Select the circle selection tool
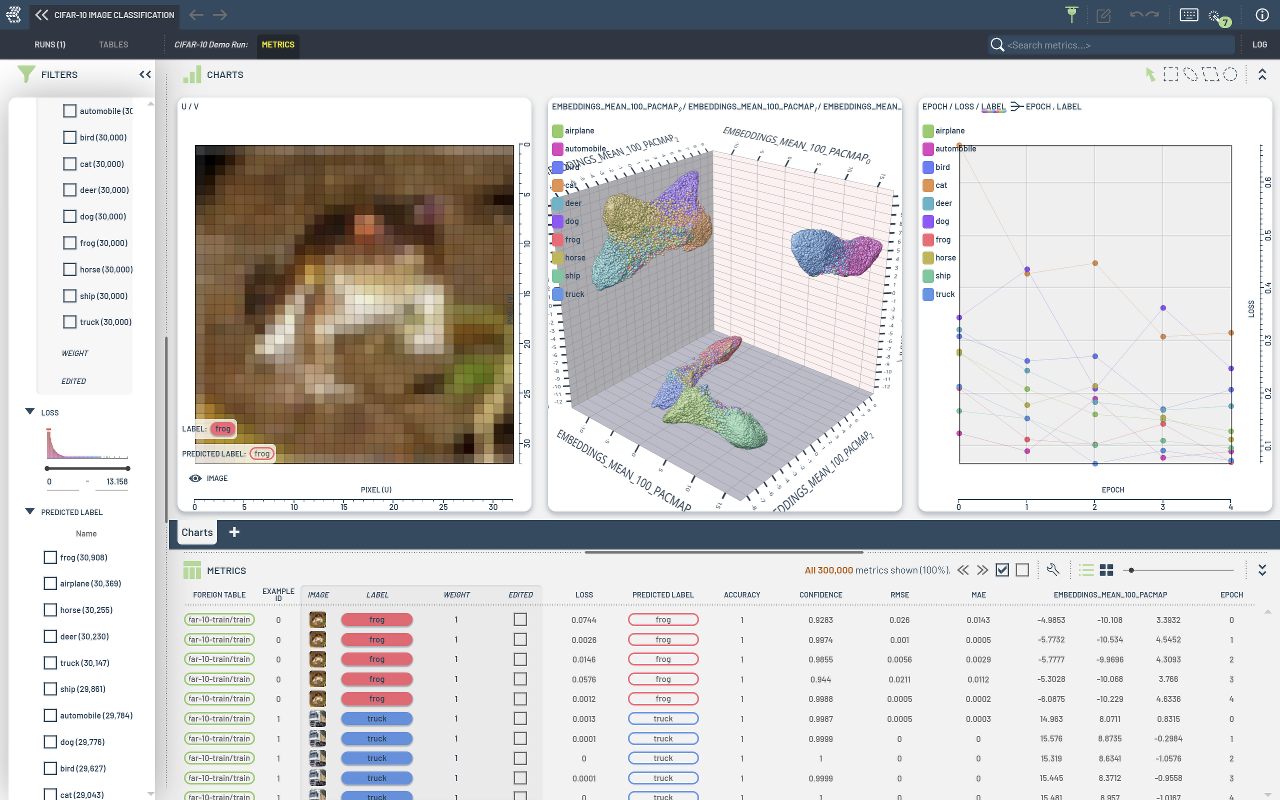Screen dimensions: 1280x800 coord(1231,75)
